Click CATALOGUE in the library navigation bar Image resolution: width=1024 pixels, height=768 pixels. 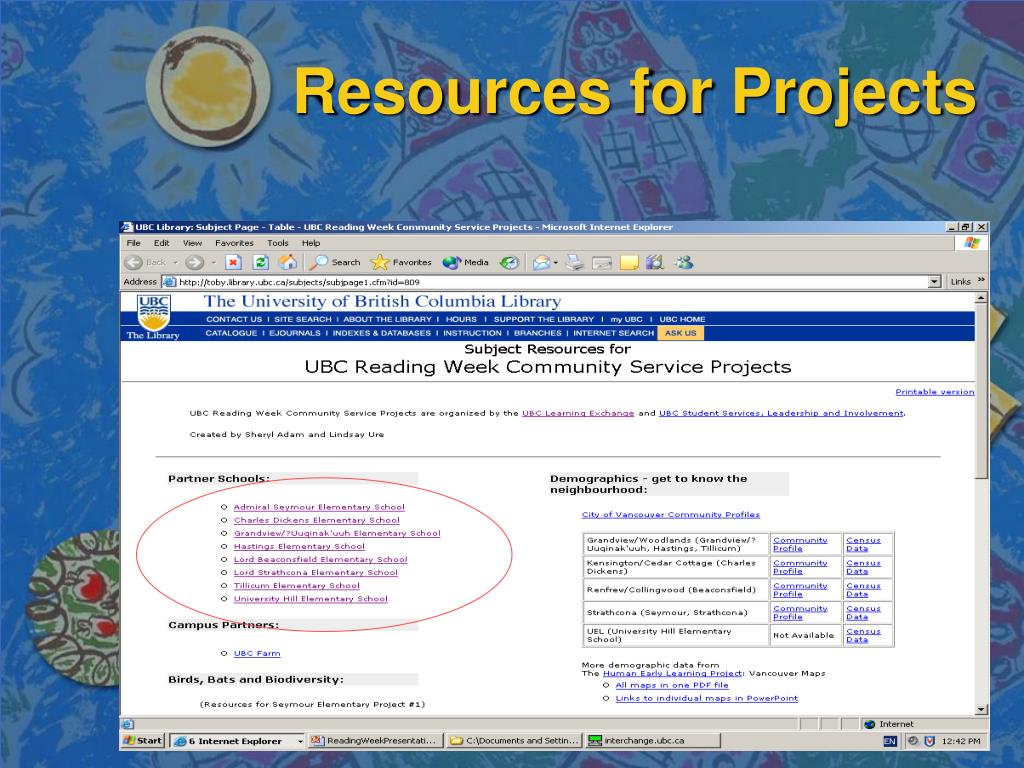tap(231, 333)
